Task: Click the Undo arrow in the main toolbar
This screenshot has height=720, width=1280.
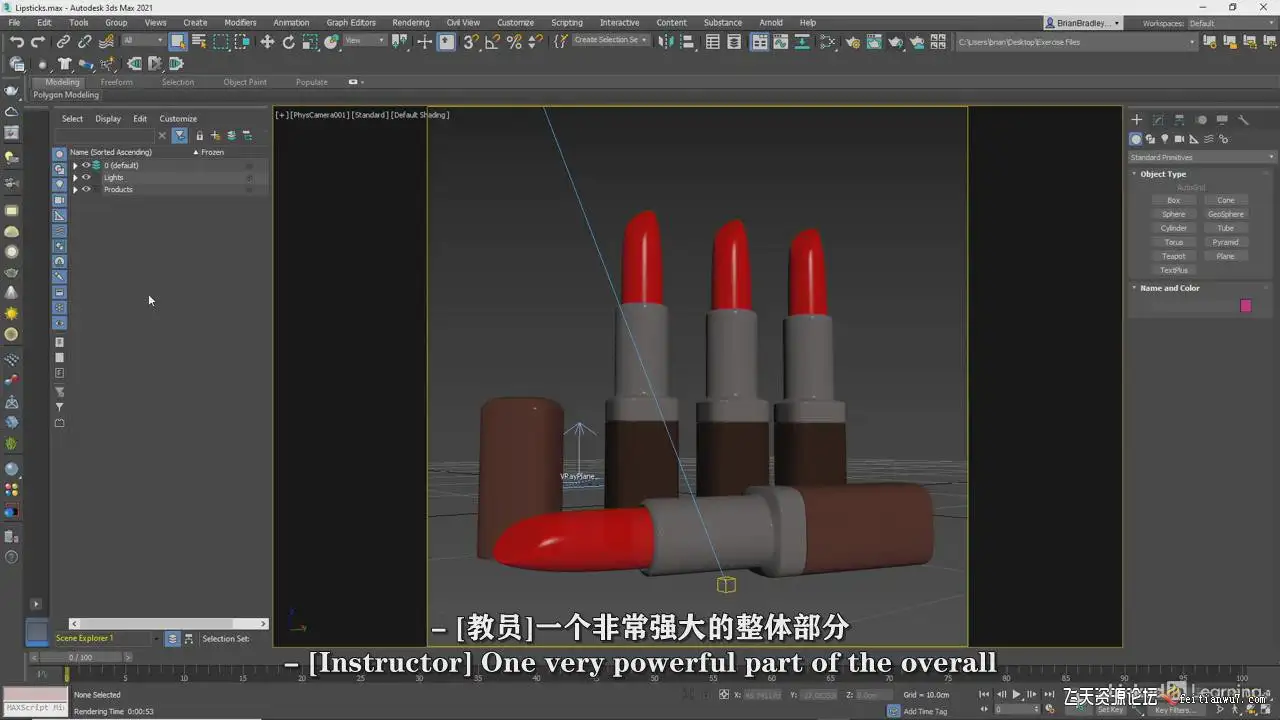Action: [x=17, y=42]
